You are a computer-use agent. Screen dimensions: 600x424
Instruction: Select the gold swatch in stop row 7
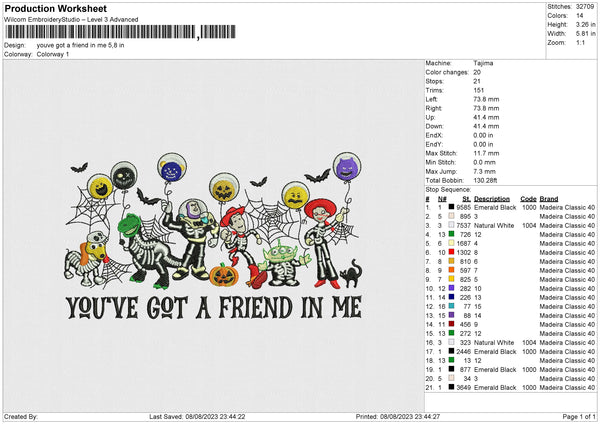tap(451, 261)
